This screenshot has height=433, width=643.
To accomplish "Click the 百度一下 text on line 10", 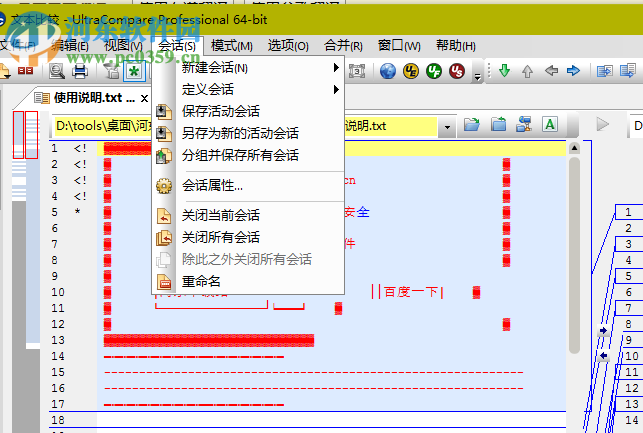I will [x=411, y=292].
